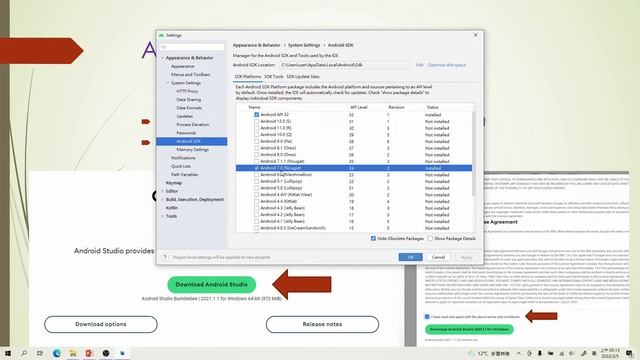Launch Microsoft Edge from the taskbar

(x=57, y=353)
